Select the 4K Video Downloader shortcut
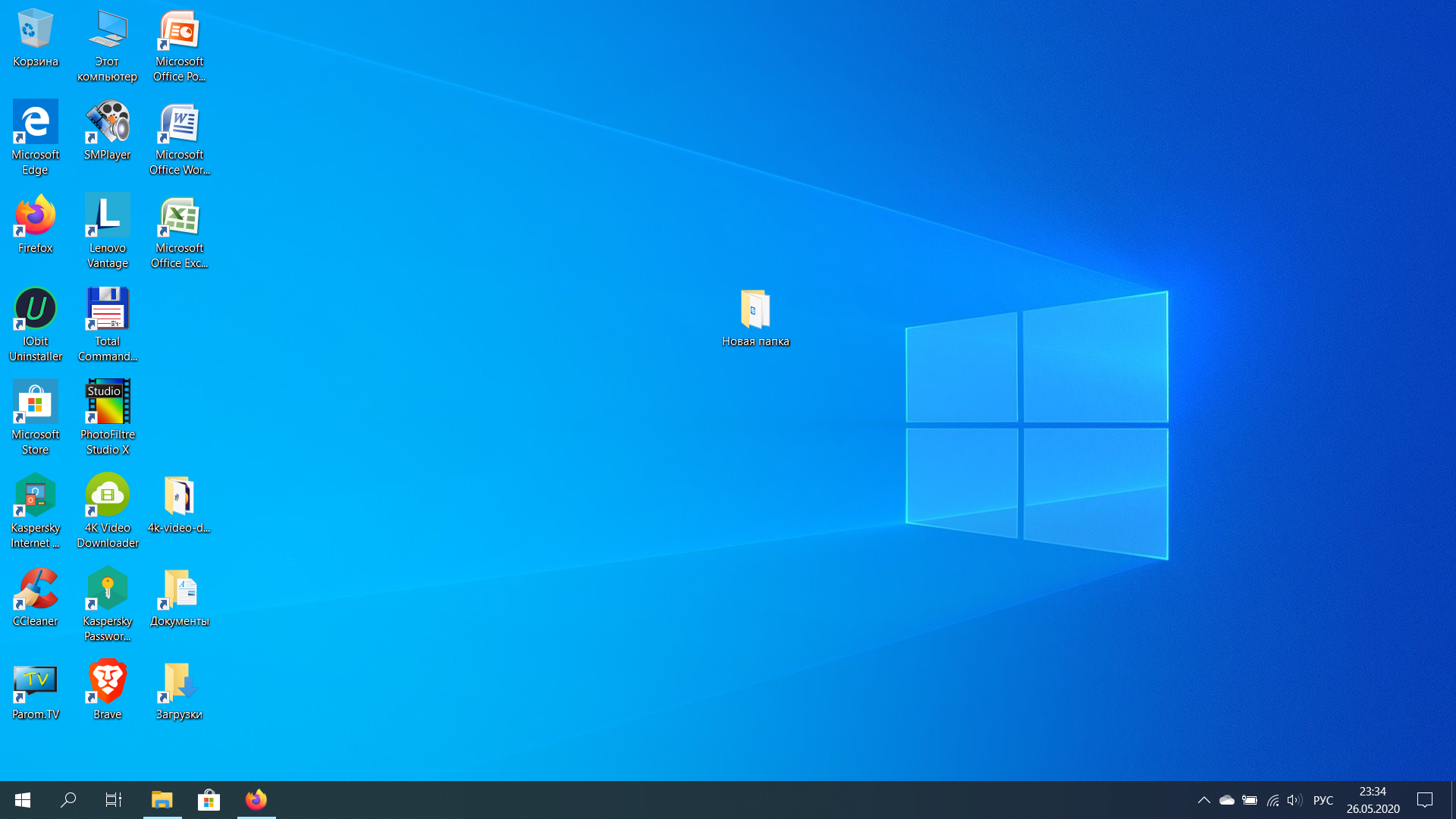1456x819 pixels. (x=107, y=512)
